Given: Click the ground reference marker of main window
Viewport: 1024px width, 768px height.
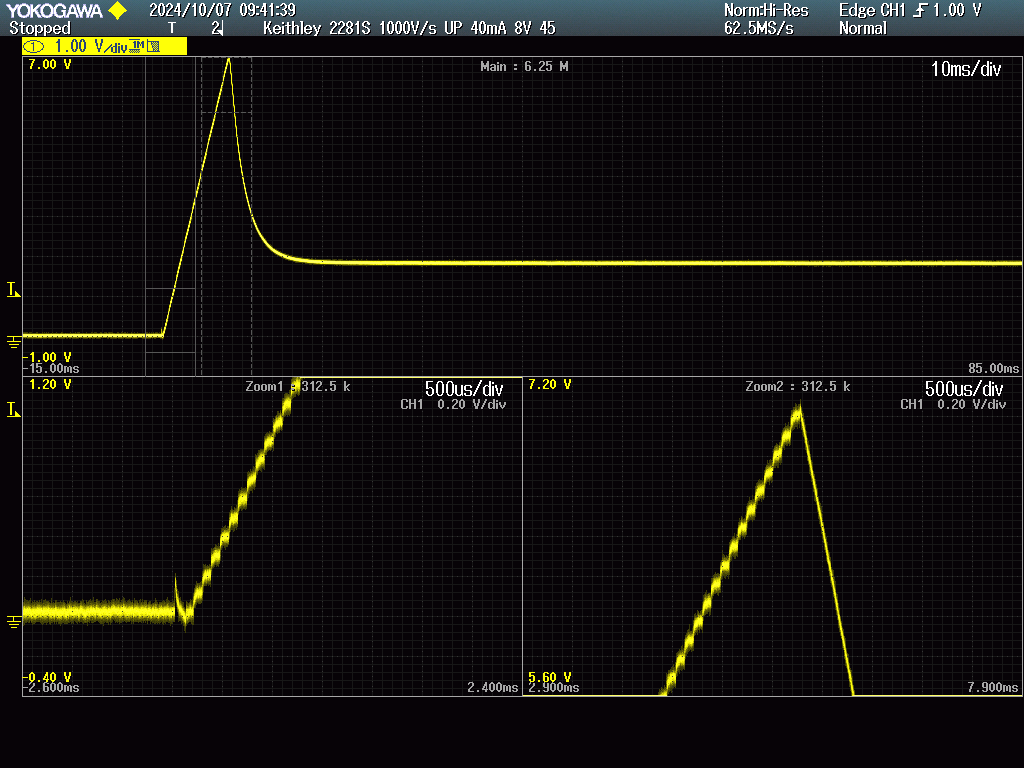Looking at the screenshot, I should [13, 342].
